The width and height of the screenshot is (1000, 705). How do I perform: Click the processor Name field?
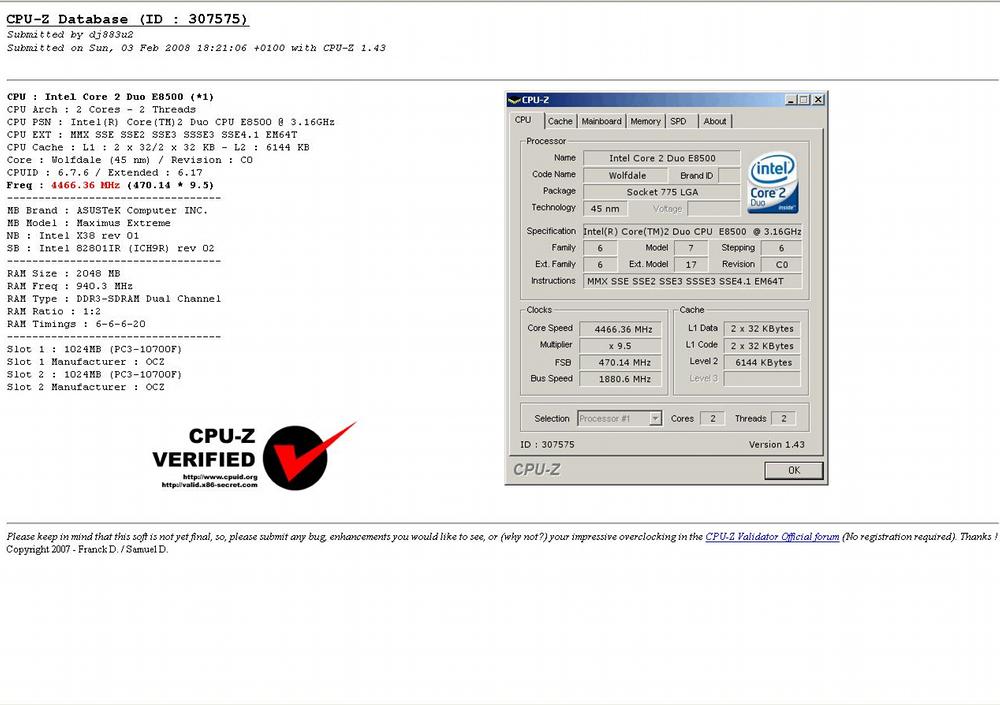[x=661, y=158]
